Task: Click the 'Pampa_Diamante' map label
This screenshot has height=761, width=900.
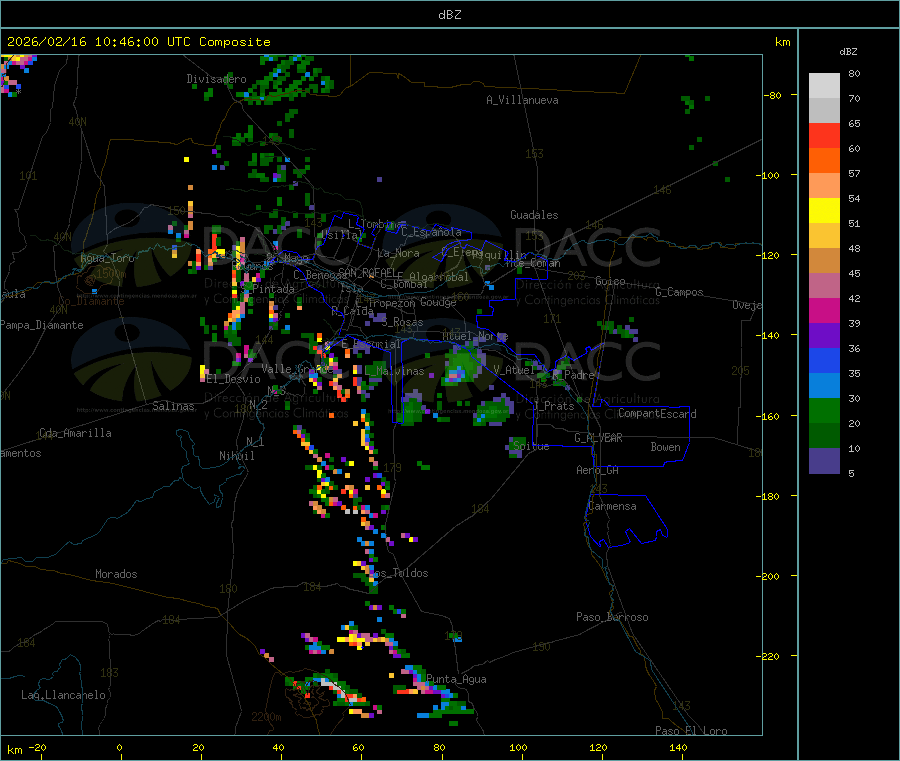Action: click(41, 325)
